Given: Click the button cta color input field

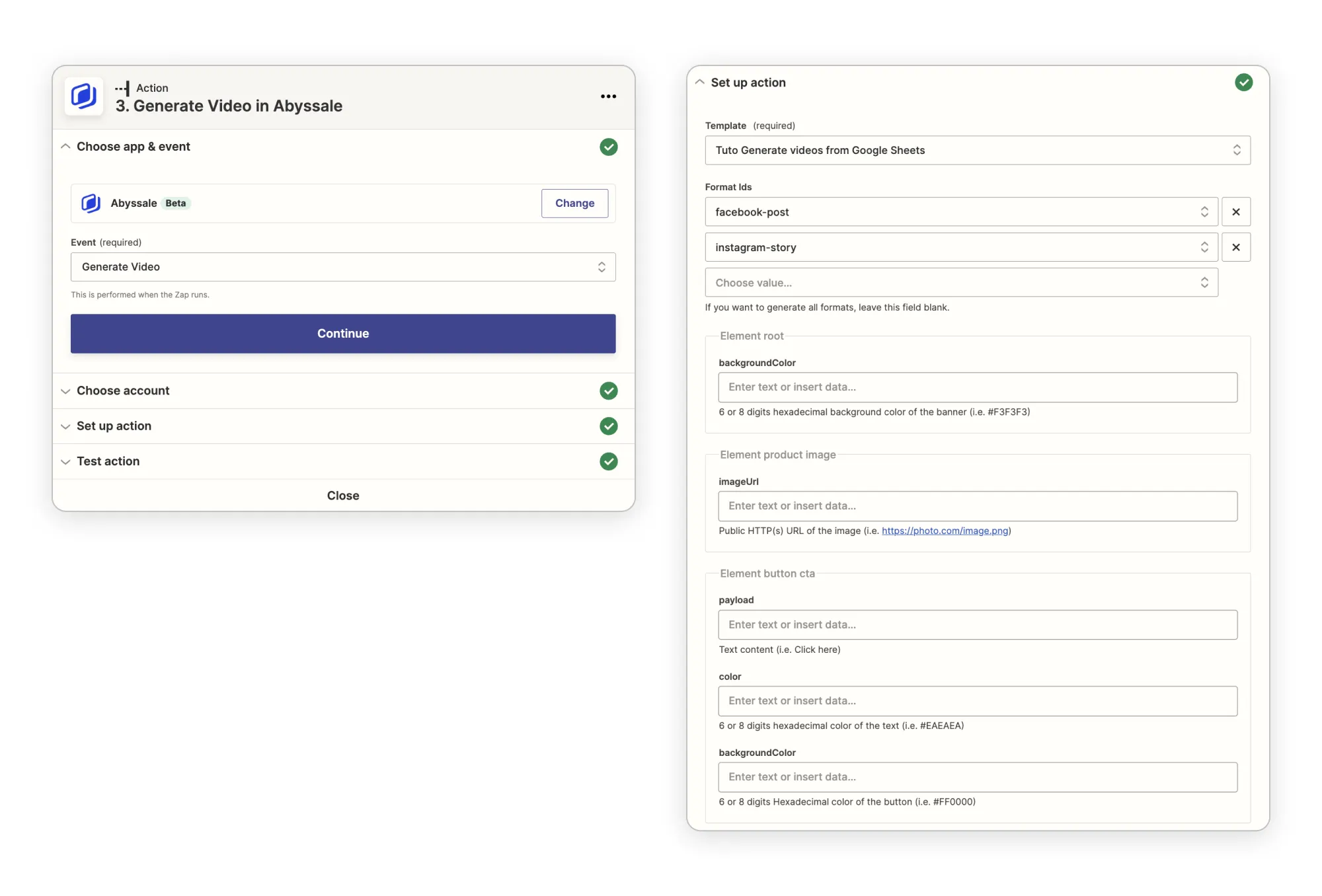Looking at the screenshot, I should (x=978, y=701).
